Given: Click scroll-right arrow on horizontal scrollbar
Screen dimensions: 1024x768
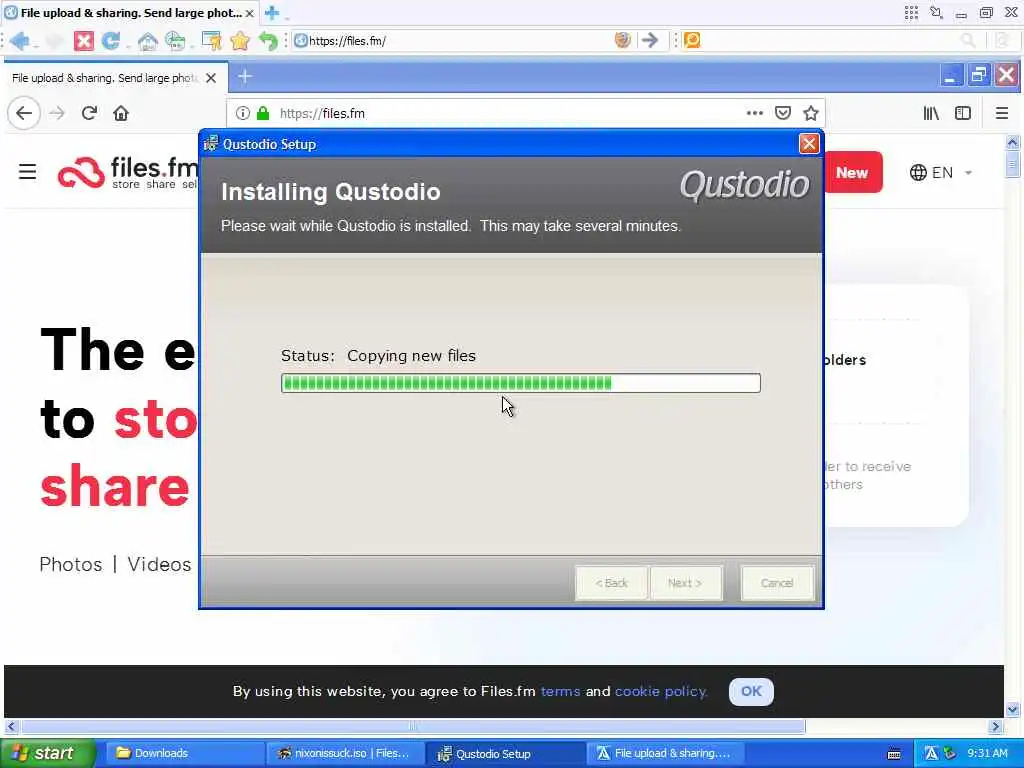Looking at the screenshot, I should (995, 726).
